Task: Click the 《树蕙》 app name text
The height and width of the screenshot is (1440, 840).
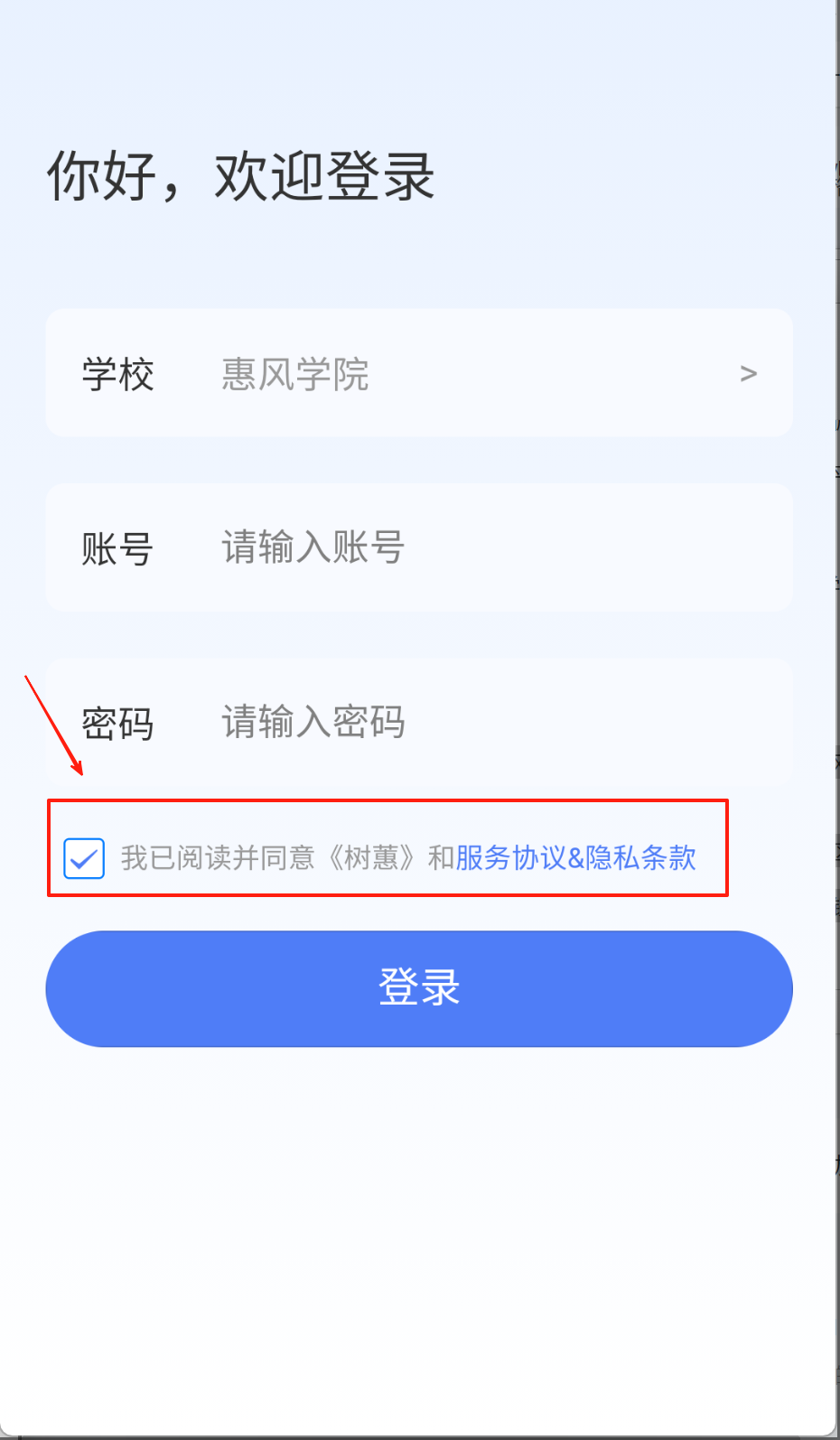Action: 370,857
